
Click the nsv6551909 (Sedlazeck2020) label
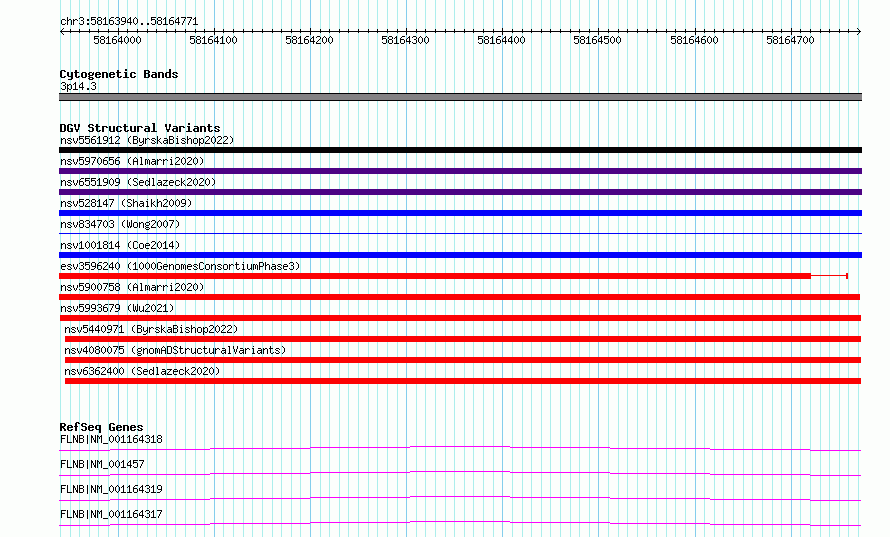(138, 182)
